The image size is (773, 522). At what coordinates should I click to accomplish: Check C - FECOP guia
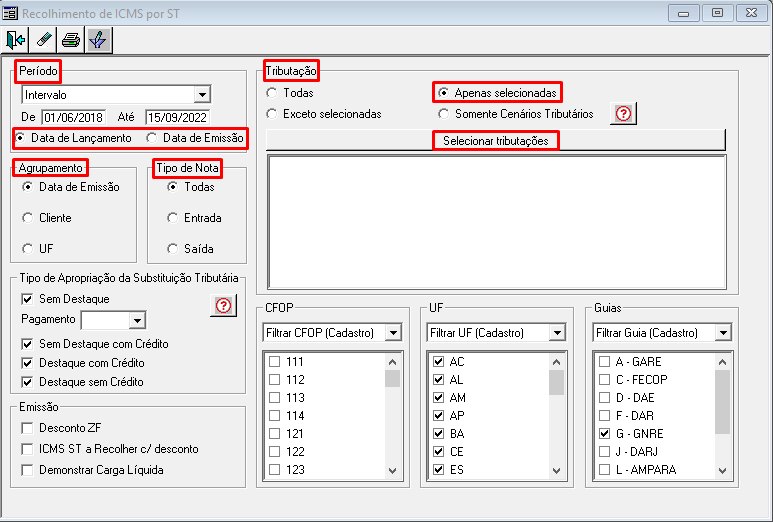point(604,380)
